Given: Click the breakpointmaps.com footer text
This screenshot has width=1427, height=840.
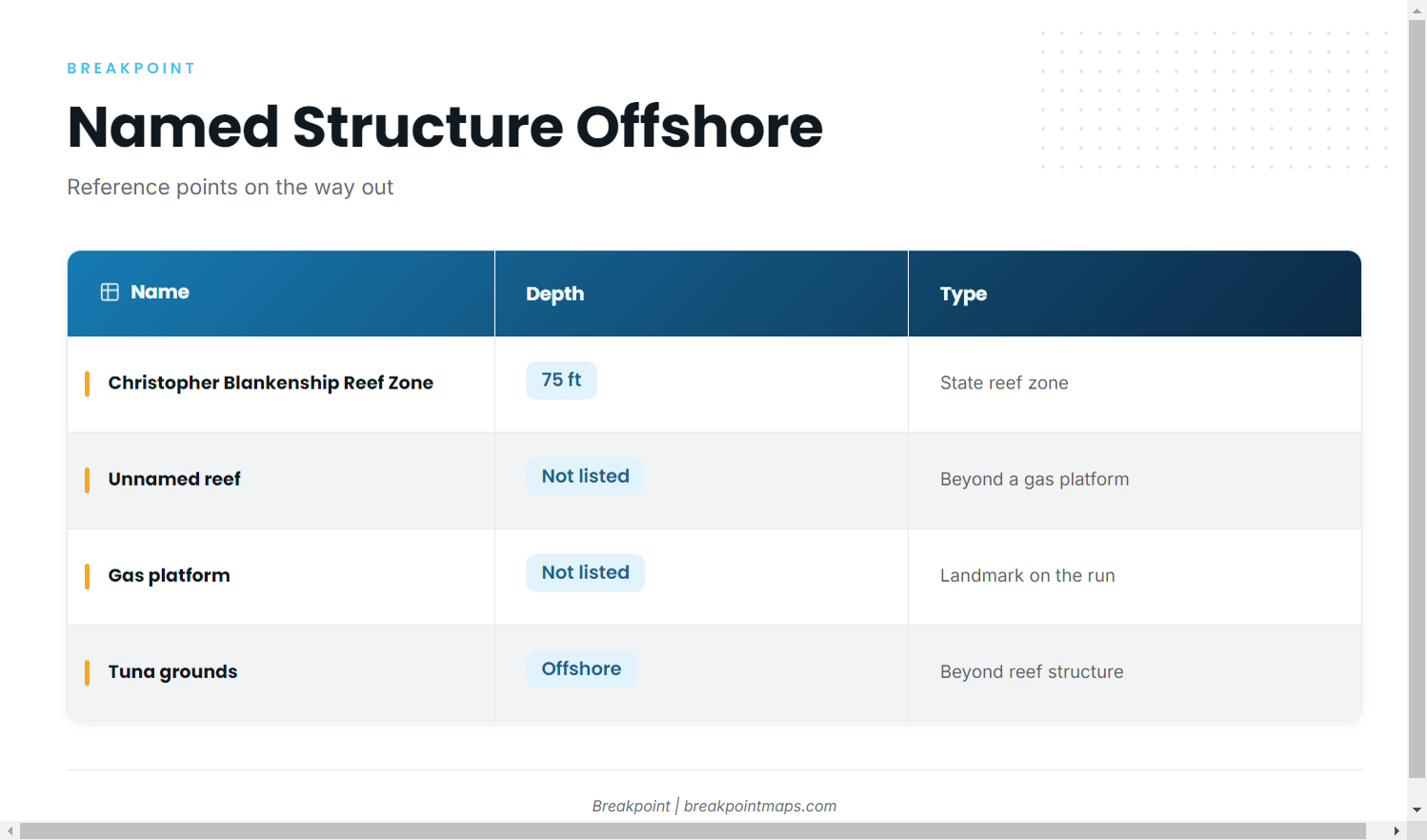Looking at the screenshot, I should 760,806.
